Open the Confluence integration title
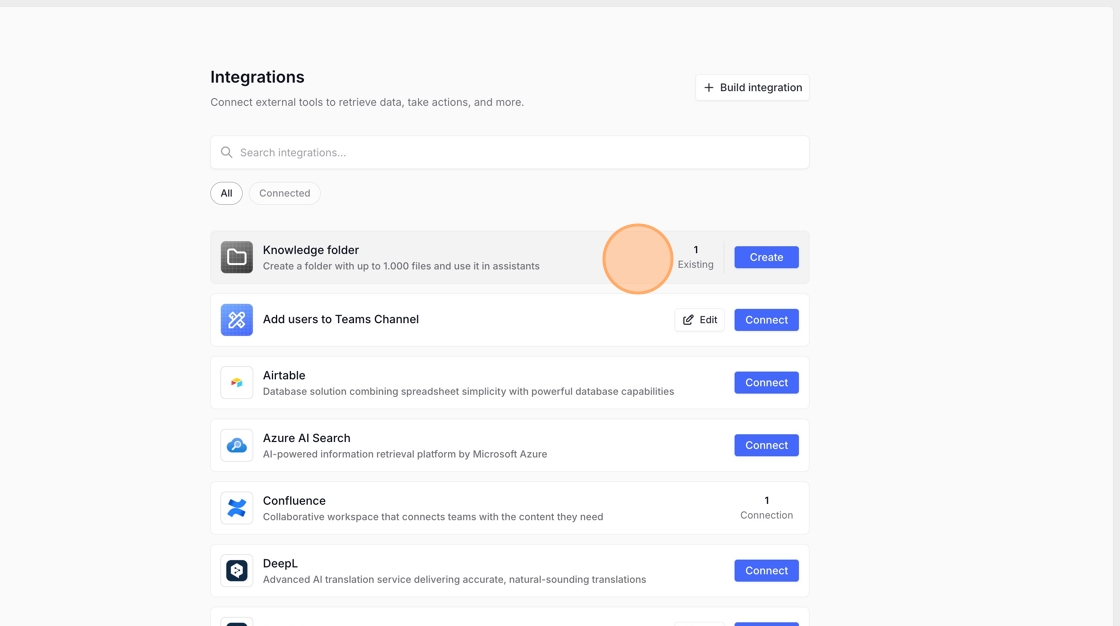 pos(294,501)
